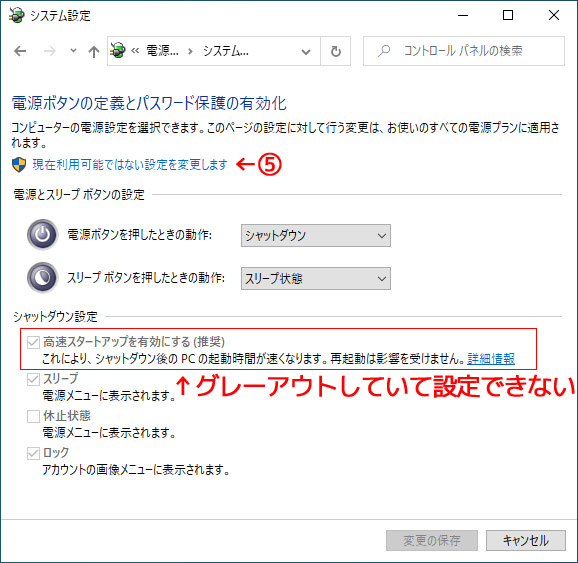Go up one folder level
This screenshot has width=578, height=563.
[94, 51]
